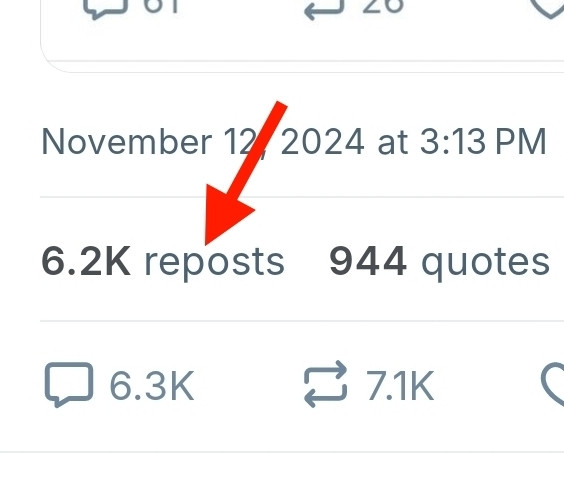The image size is (564, 492).
Task: Click the 7.1K repost count
Action: pos(400,386)
